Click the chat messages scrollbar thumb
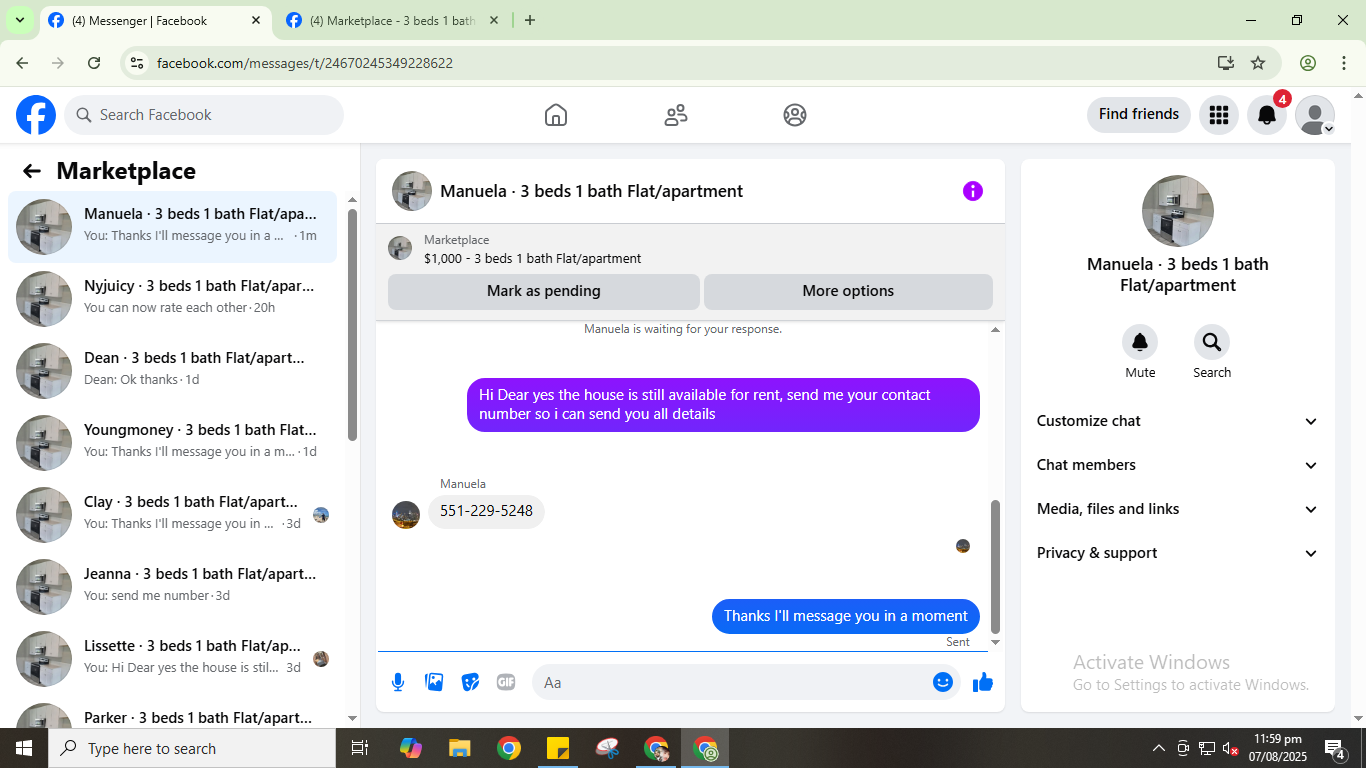 [x=995, y=566]
